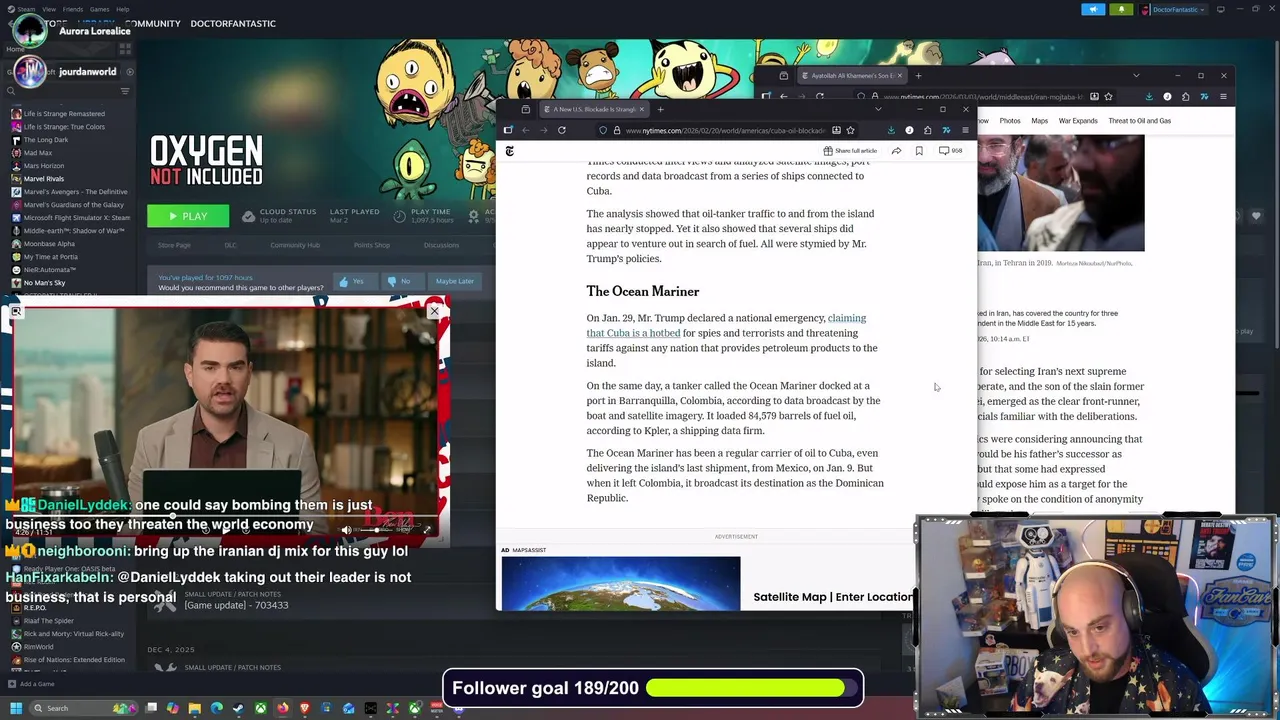
Task: Open the Firefox downloads arrow in front window
Action: coord(891,130)
